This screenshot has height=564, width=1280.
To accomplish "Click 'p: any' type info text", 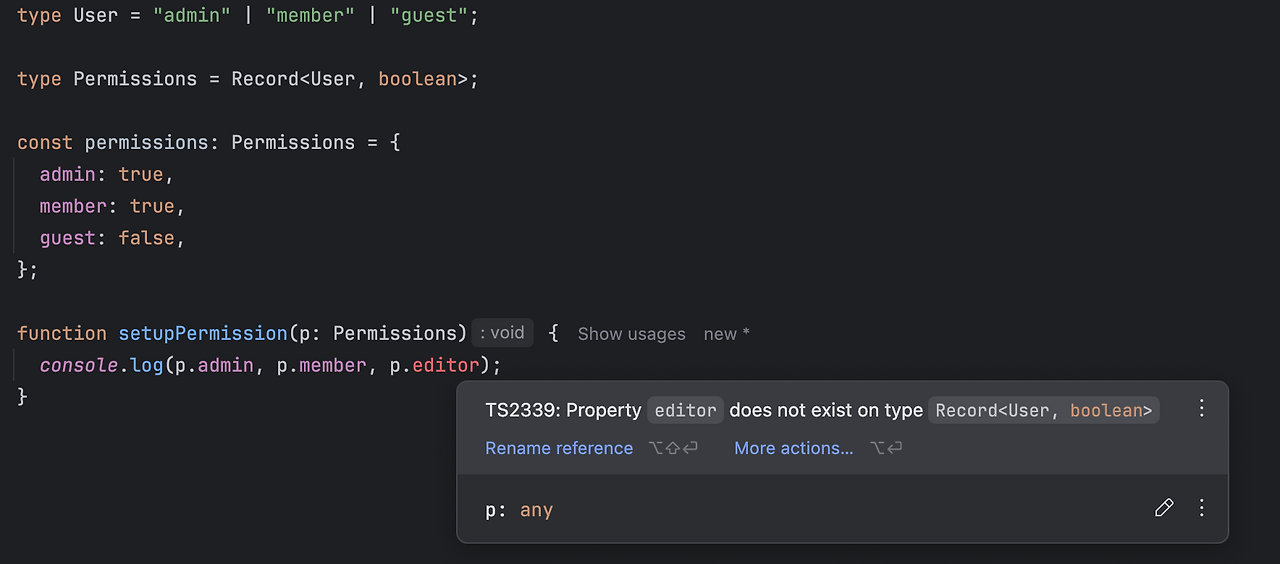I will pyautogui.click(x=519, y=510).
